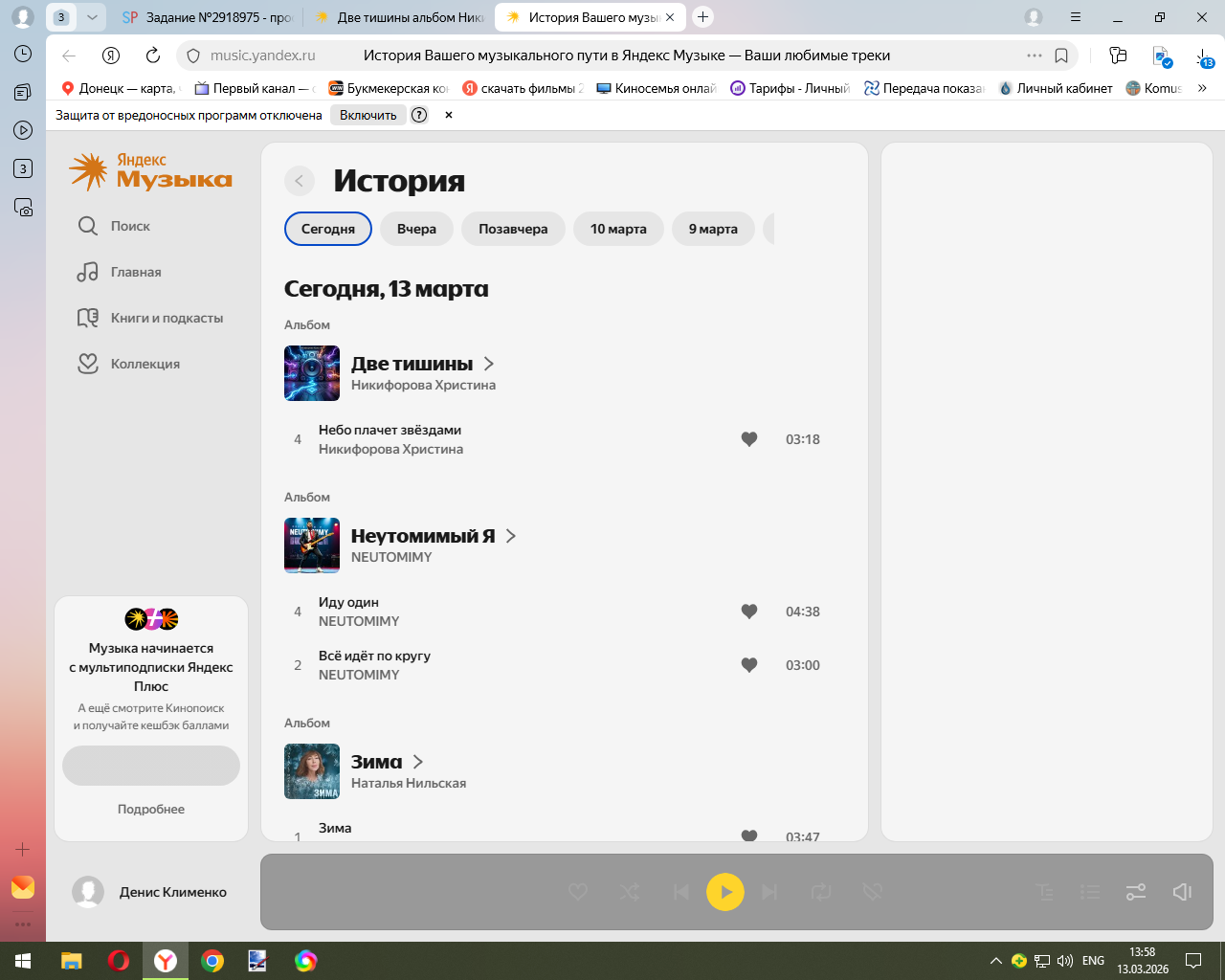The height and width of the screenshot is (980, 1225).
Task: Select the Вчера history tab
Action: click(416, 229)
